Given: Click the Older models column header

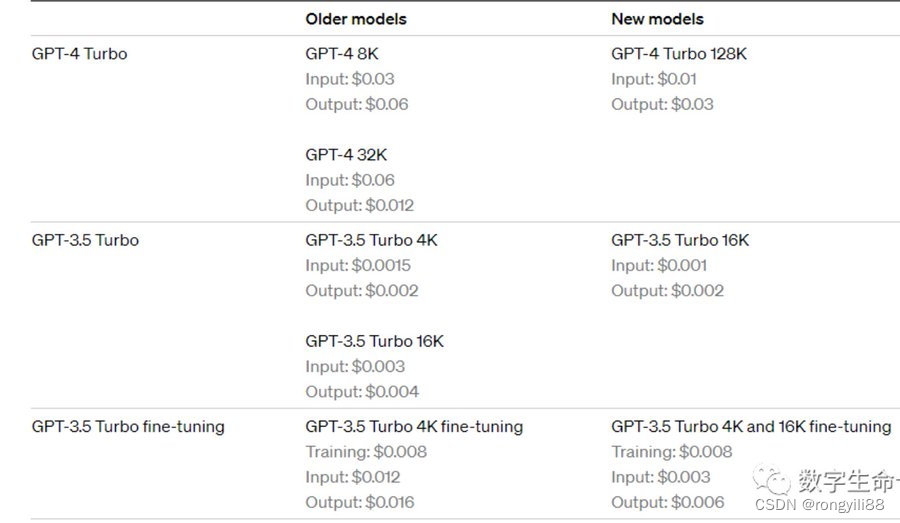Looking at the screenshot, I should click(x=356, y=19).
